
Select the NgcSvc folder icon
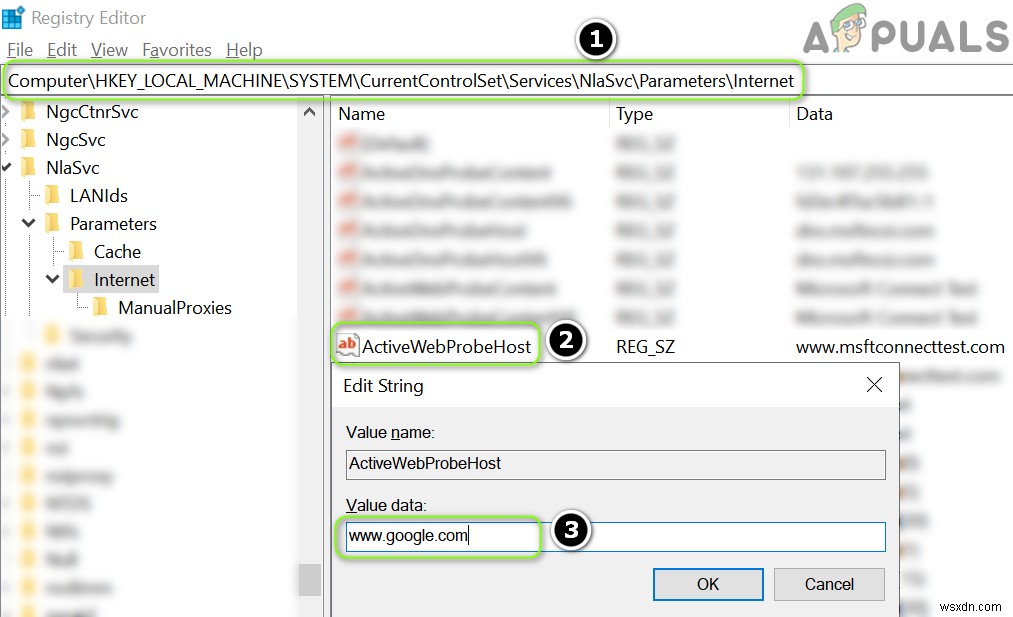(28, 140)
